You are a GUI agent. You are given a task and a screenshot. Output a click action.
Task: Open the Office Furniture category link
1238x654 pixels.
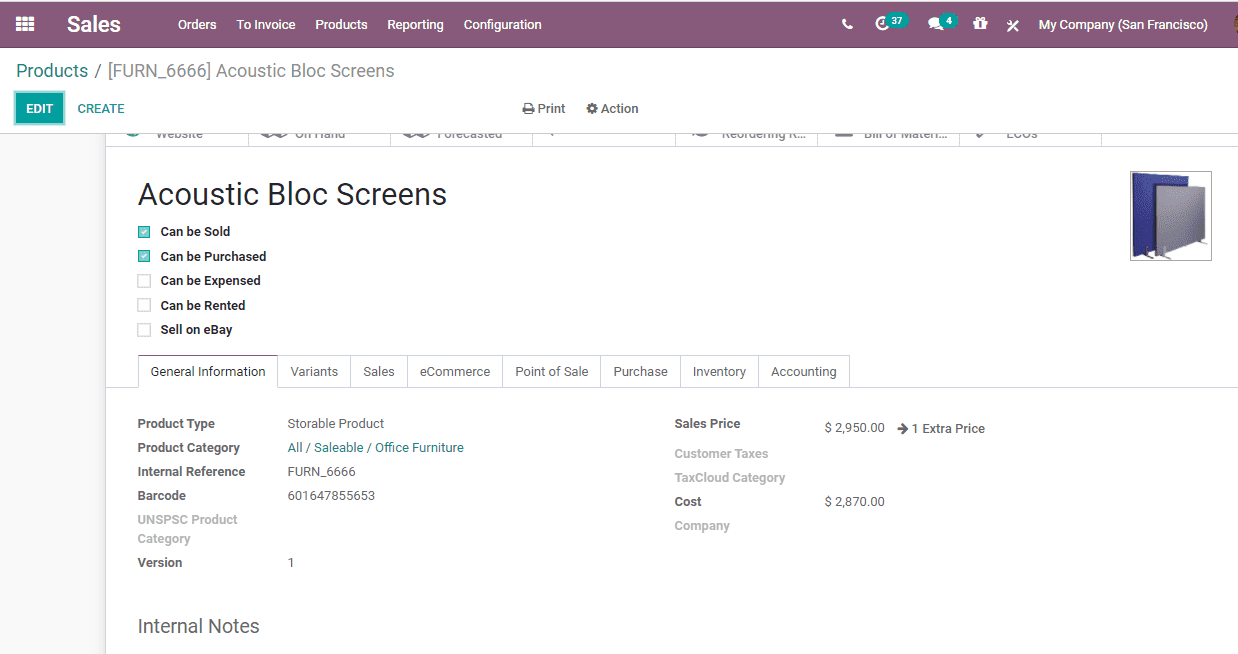point(419,448)
